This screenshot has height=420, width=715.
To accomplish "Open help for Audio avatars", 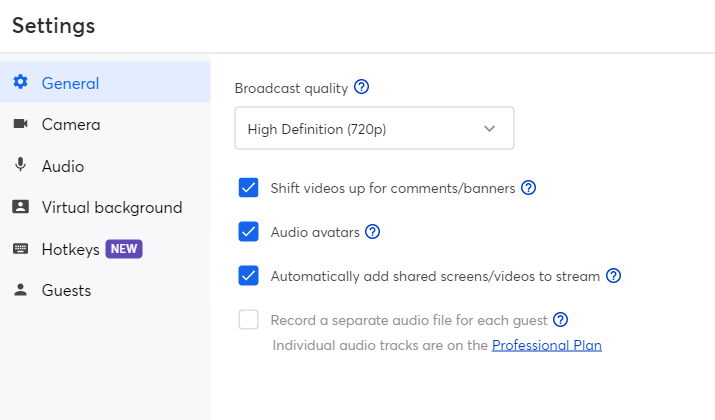I will [373, 232].
